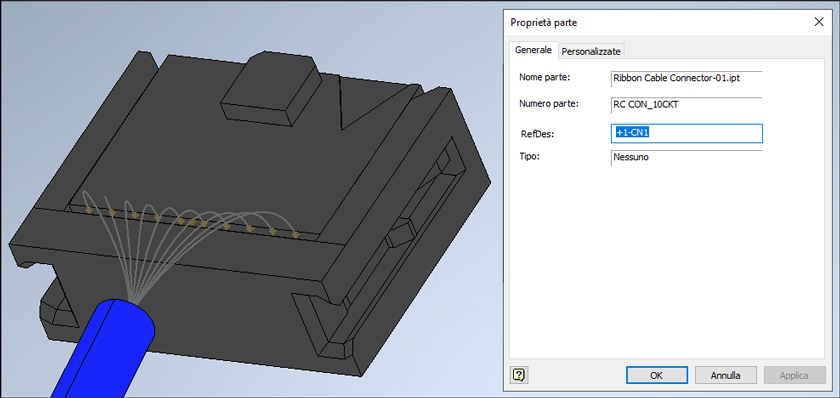The width and height of the screenshot is (840, 398).
Task: Click the Applica button
Action: click(794, 376)
